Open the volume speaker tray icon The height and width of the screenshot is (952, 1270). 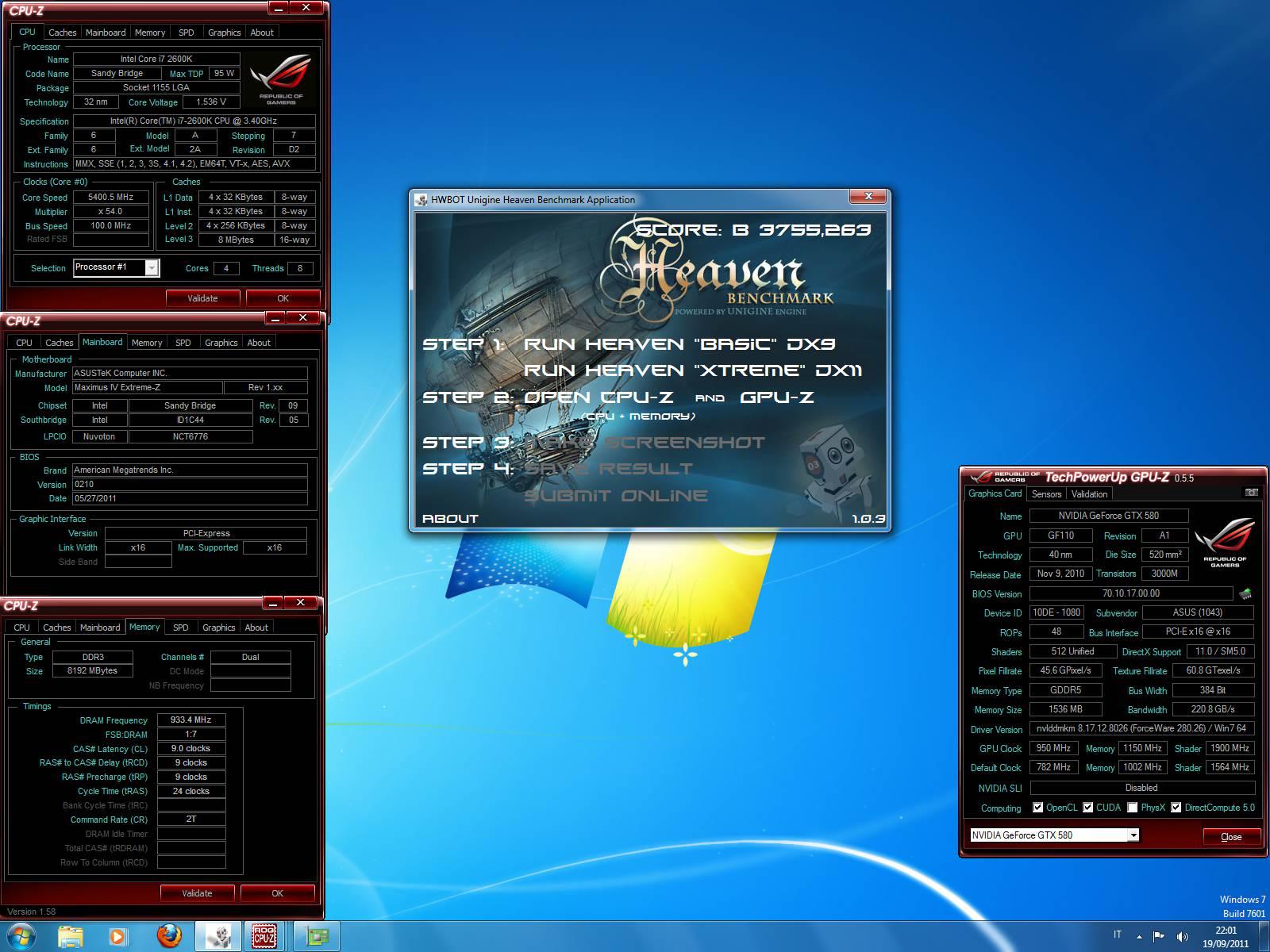coord(1182,936)
